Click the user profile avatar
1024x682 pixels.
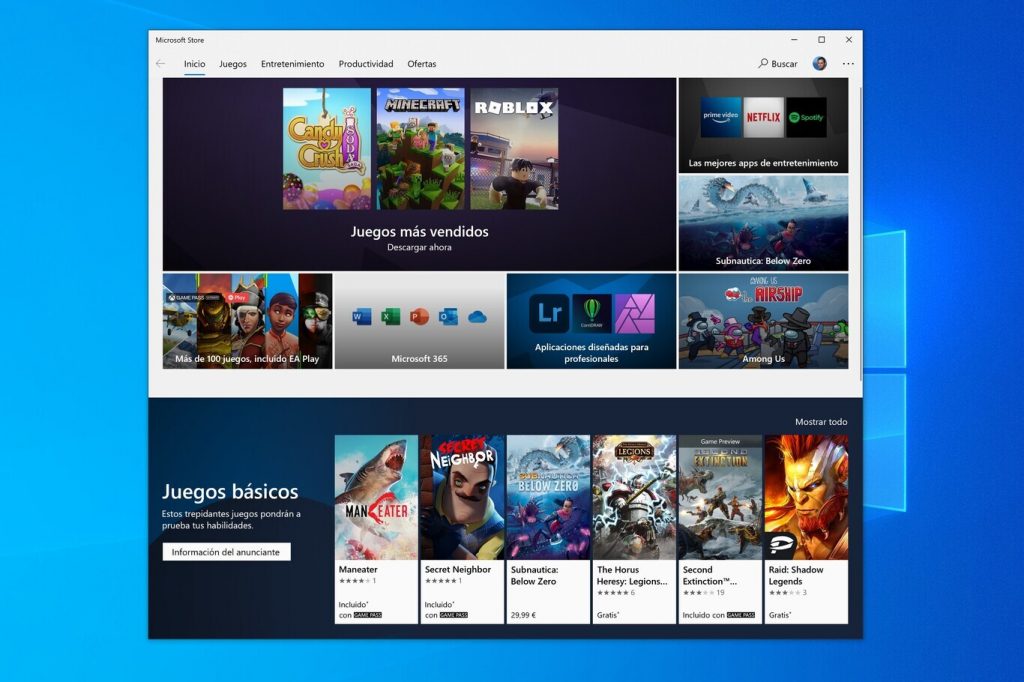click(819, 64)
